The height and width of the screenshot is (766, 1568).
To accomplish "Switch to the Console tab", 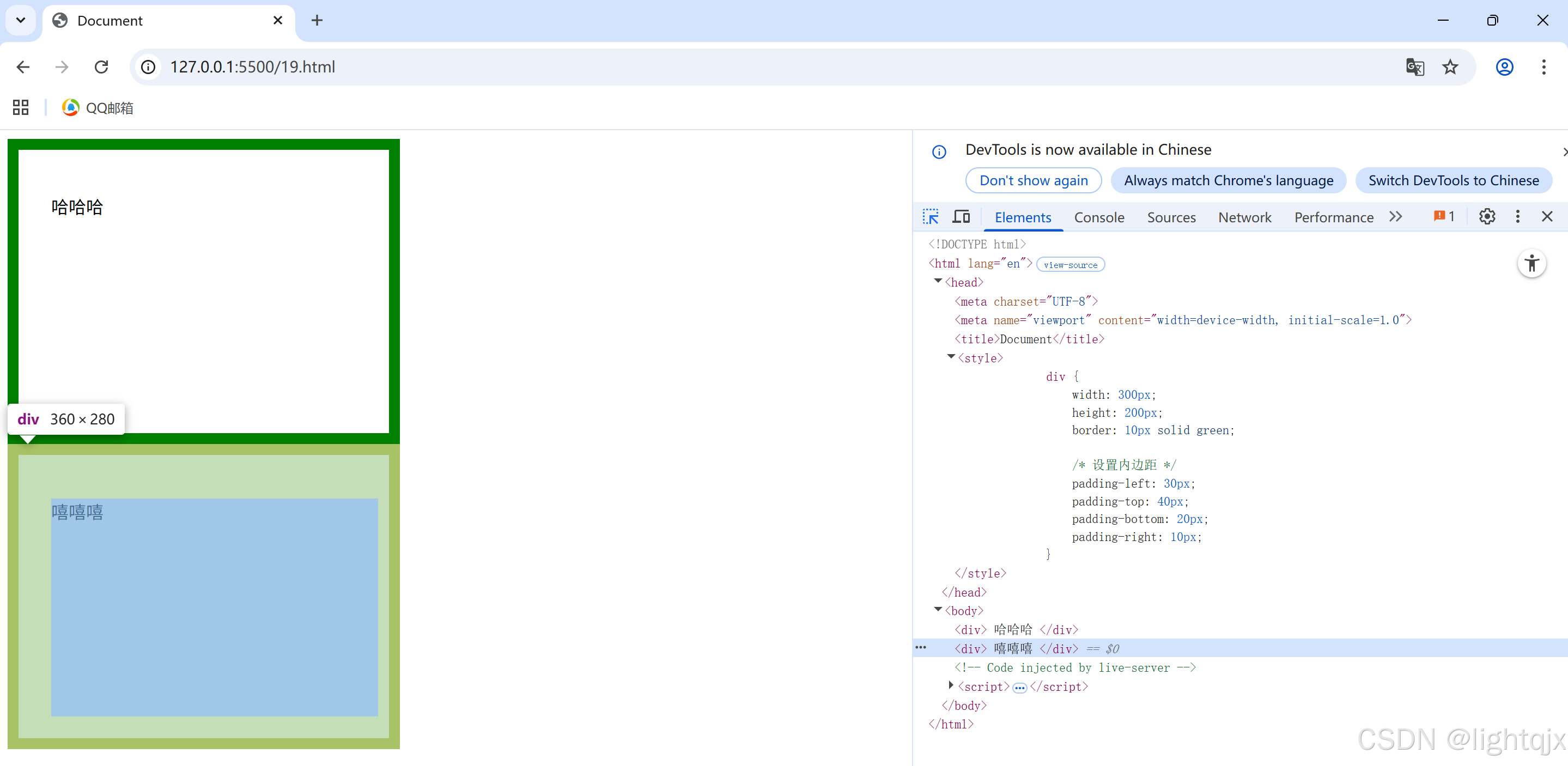I will [1099, 217].
